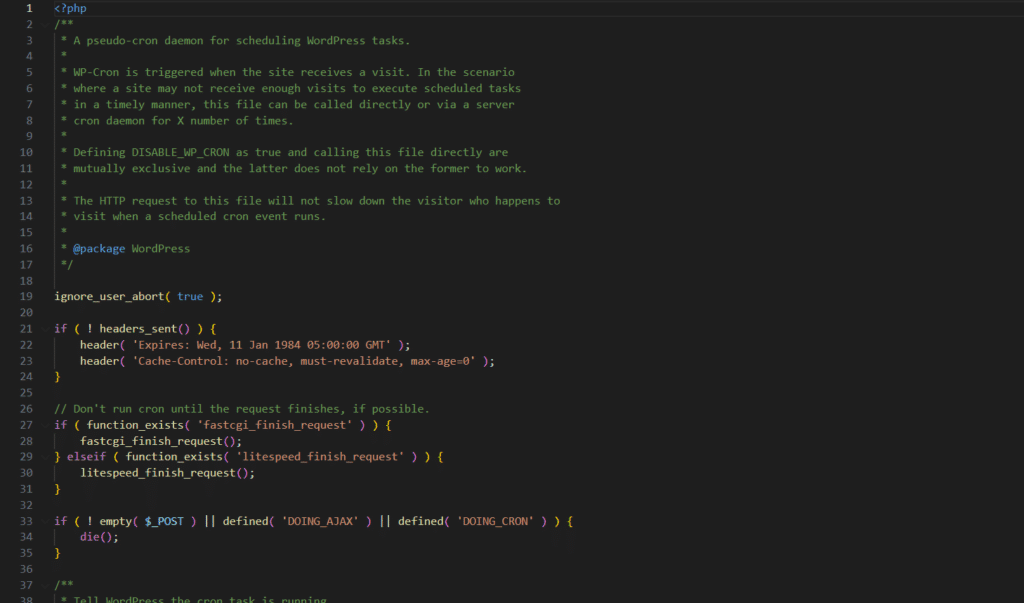
Task: Collapse the $_POST if-block fold at line 33
Action: [x=45, y=521]
